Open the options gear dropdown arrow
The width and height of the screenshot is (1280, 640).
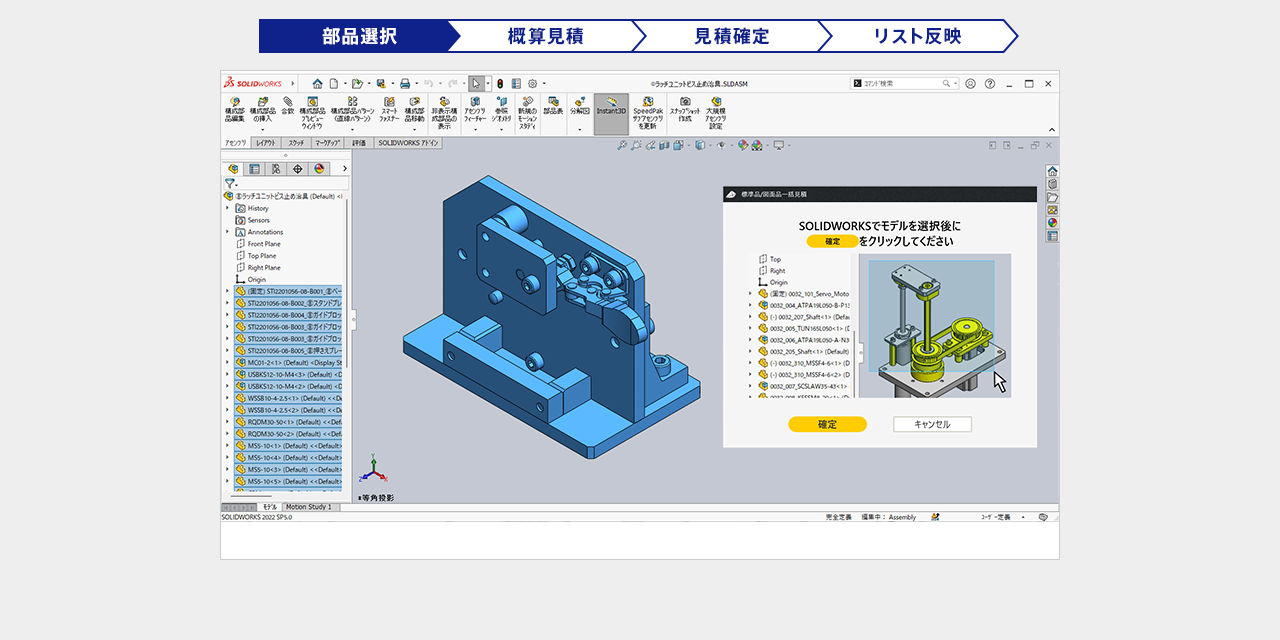(x=545, y=84)
